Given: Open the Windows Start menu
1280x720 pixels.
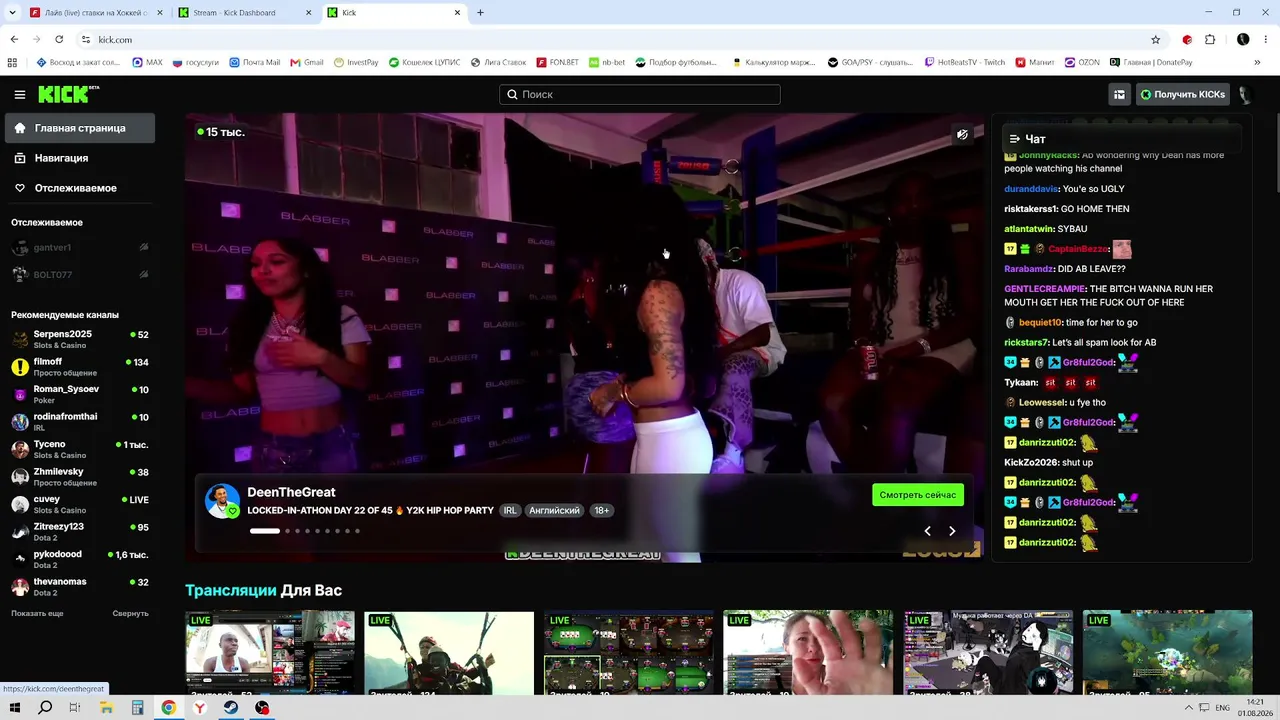Looking at the screenshot, I should (x=15, y=708).
